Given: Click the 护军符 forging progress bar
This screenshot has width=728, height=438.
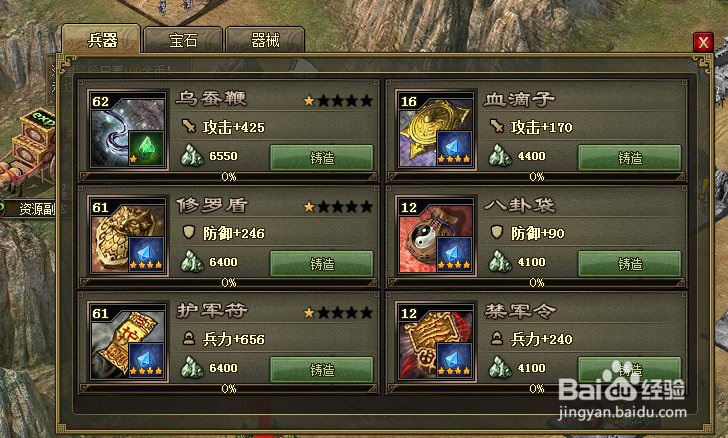Looking at the screenshot, I should (228, 388).
